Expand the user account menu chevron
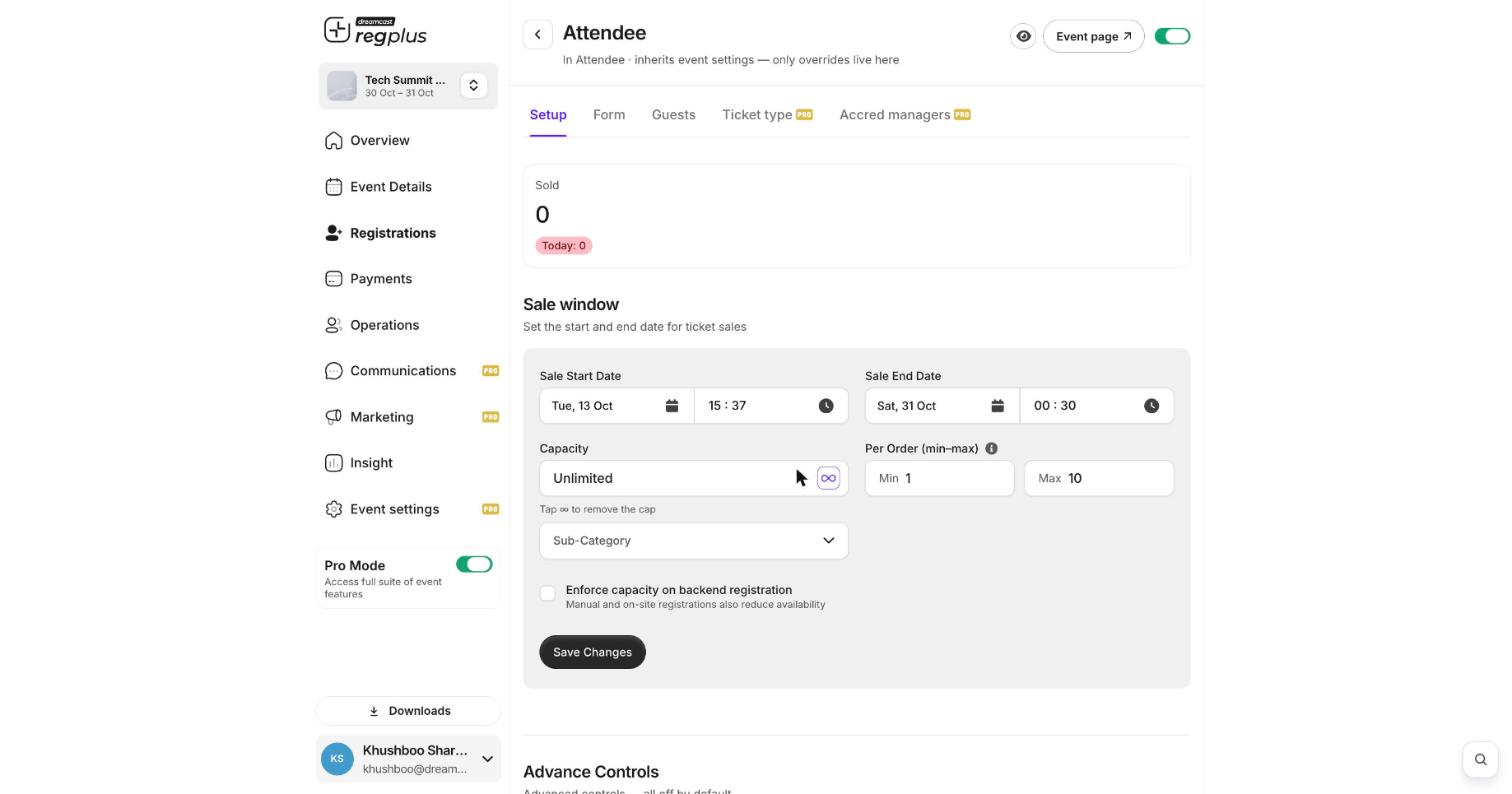The image size is (1512, 794). (487, 760)
